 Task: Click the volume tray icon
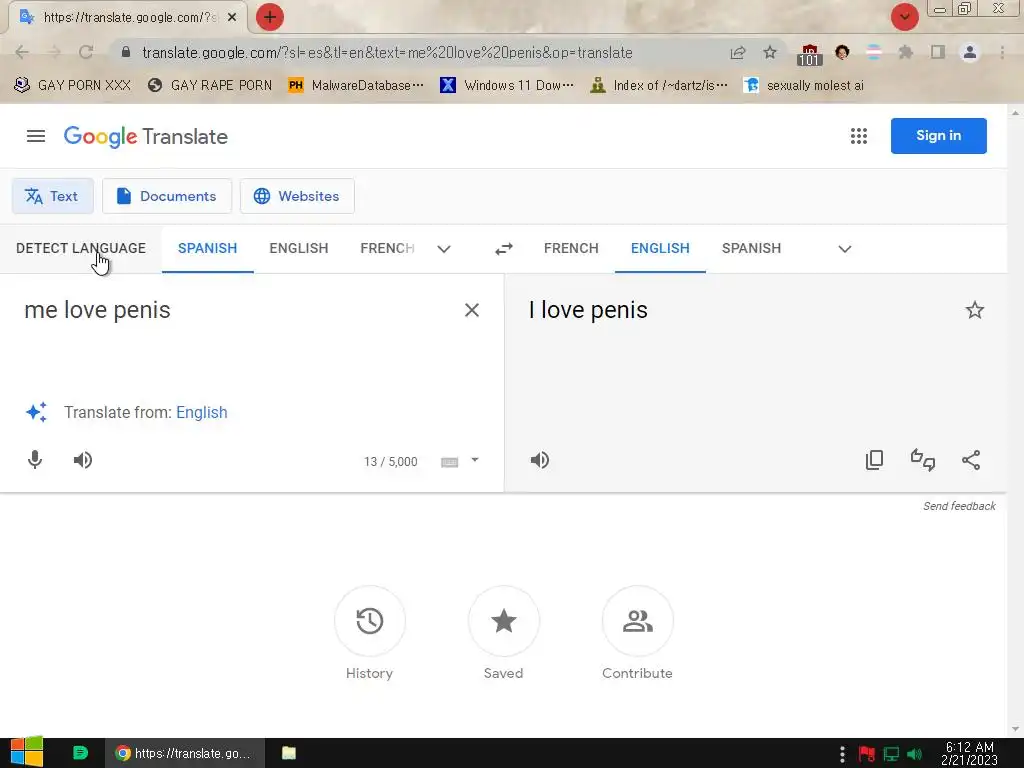click(x=915, y=754)
